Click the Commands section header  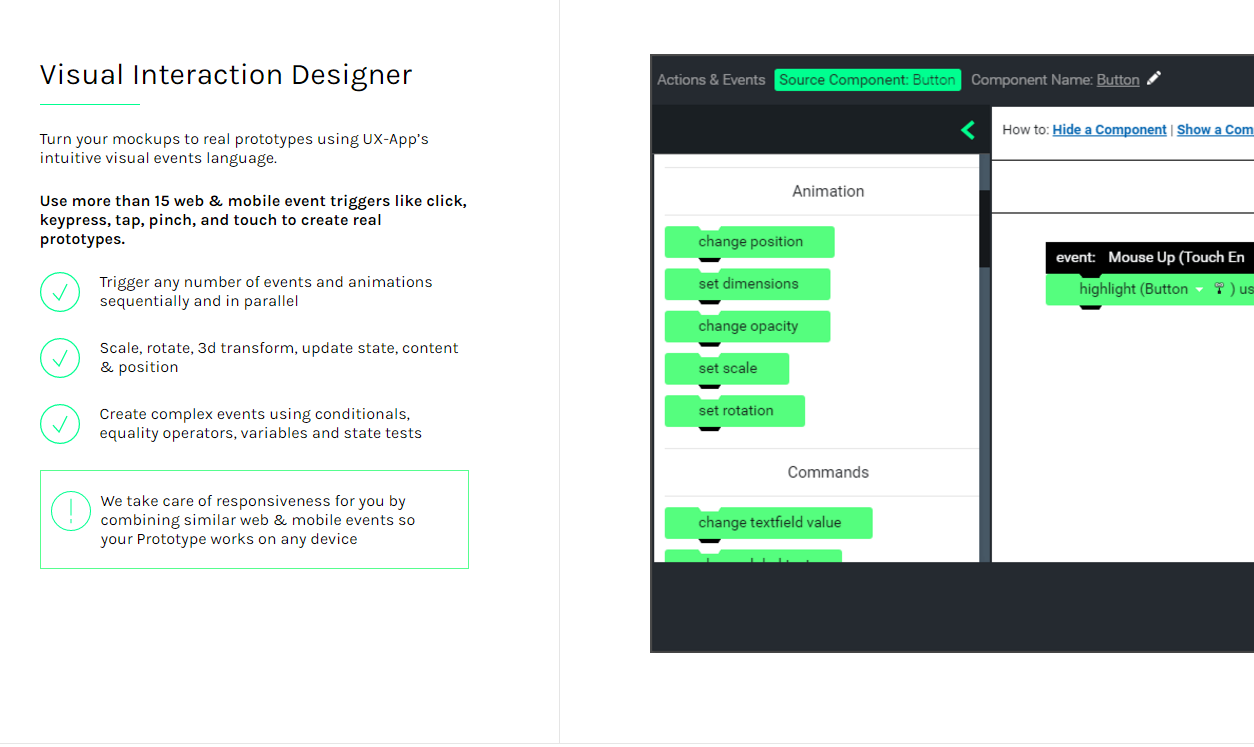(828, 472)
